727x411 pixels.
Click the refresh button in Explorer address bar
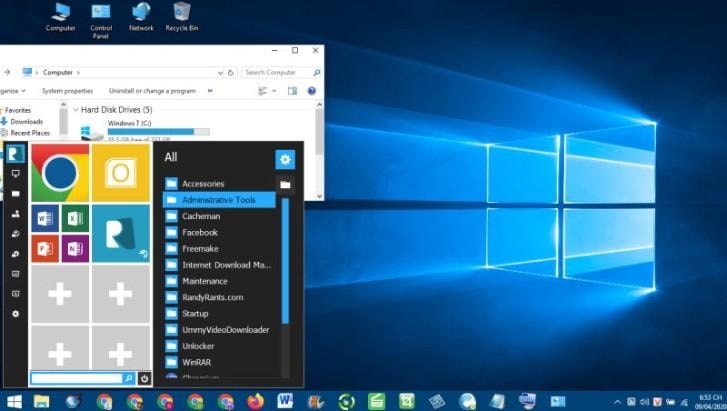230,72
